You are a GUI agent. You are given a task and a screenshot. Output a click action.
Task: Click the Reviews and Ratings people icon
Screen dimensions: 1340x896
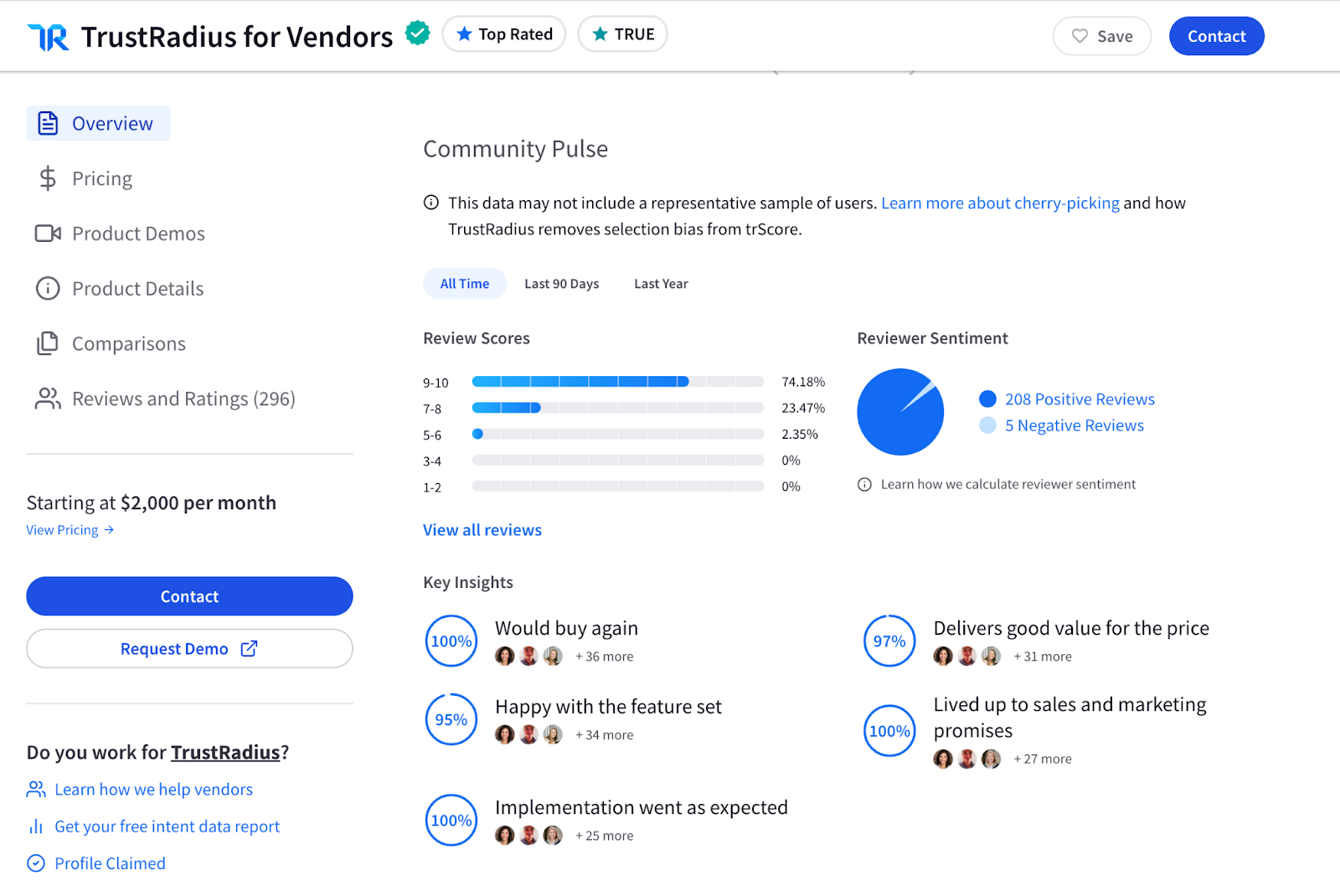48,399
